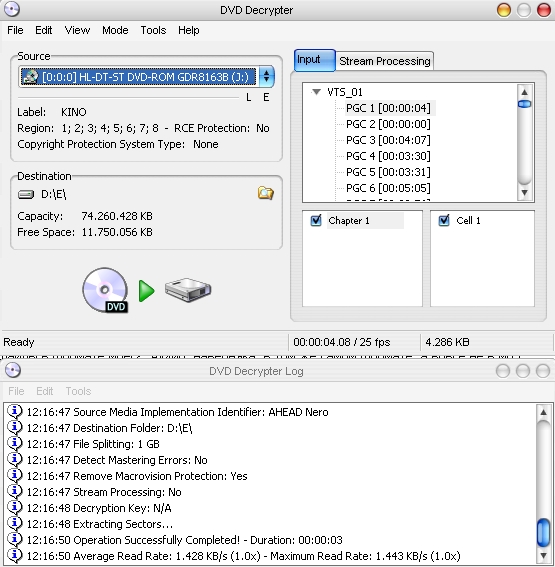Open the Tools menu in the Log window

[78, 391]
